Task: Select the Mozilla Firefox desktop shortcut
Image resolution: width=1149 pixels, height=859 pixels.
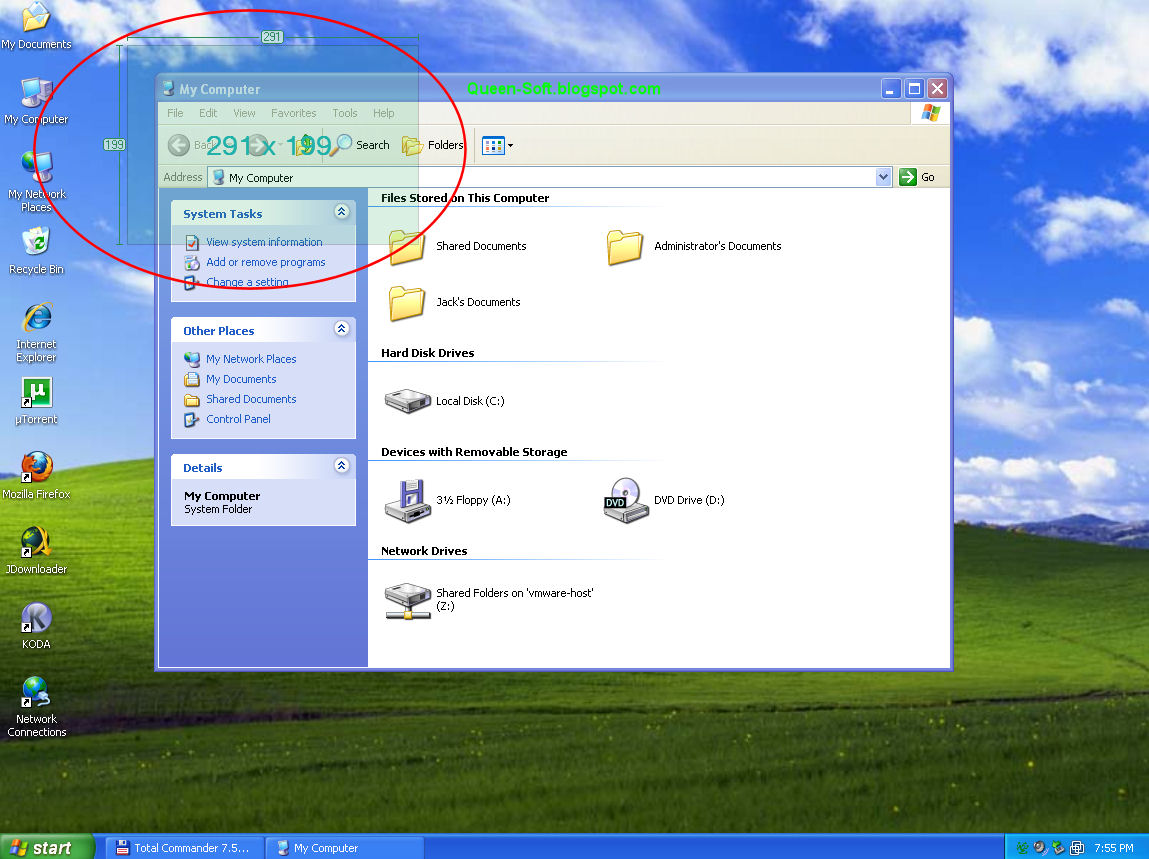Action: (36, 476)
